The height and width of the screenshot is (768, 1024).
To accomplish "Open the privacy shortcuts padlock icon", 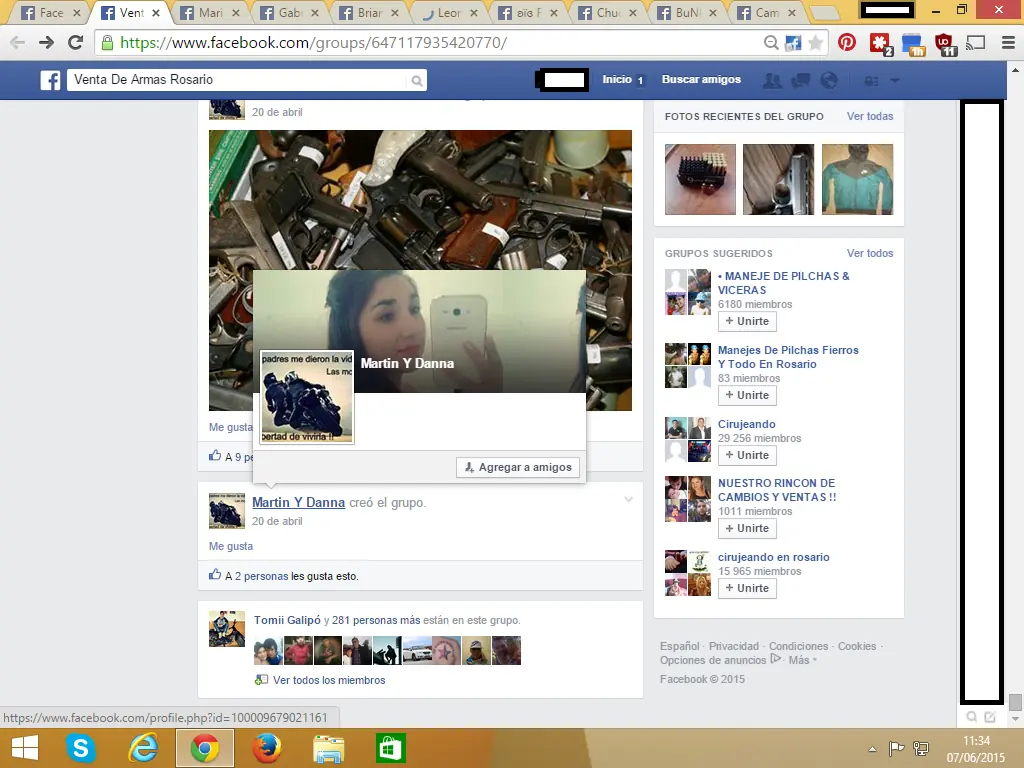I will (x=873, y=80).
